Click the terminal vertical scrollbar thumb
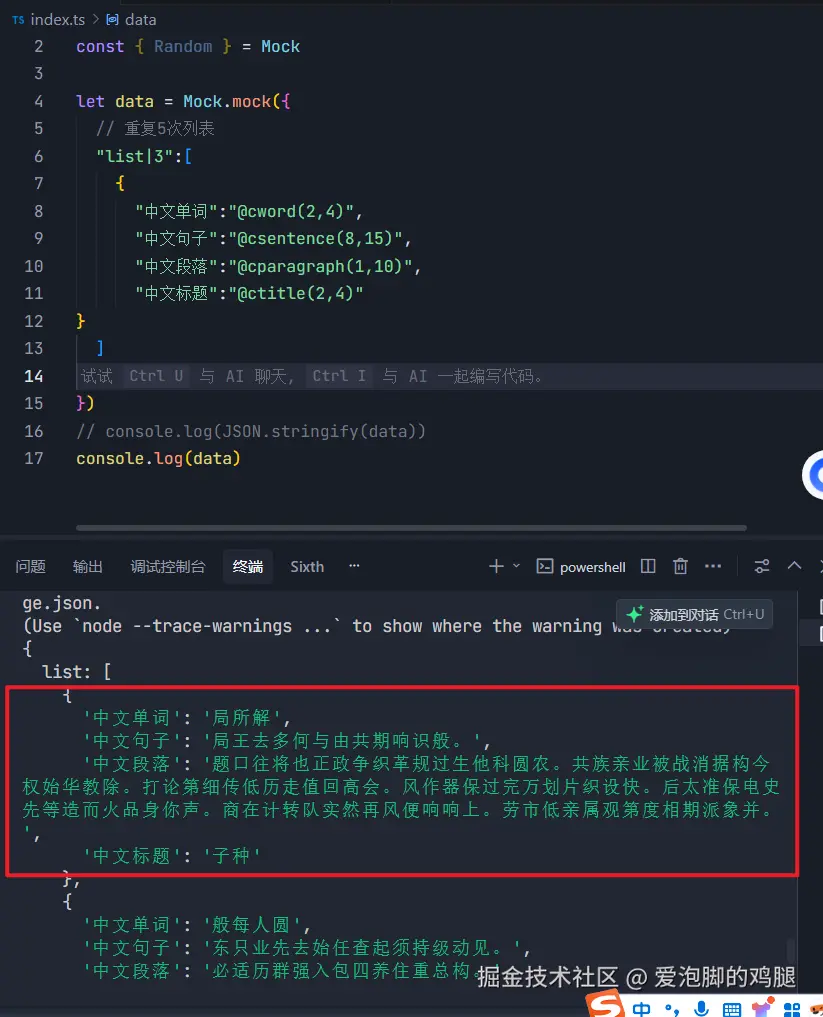The width and height of the screenshot is (823, 1017). [x=791, y=951]
